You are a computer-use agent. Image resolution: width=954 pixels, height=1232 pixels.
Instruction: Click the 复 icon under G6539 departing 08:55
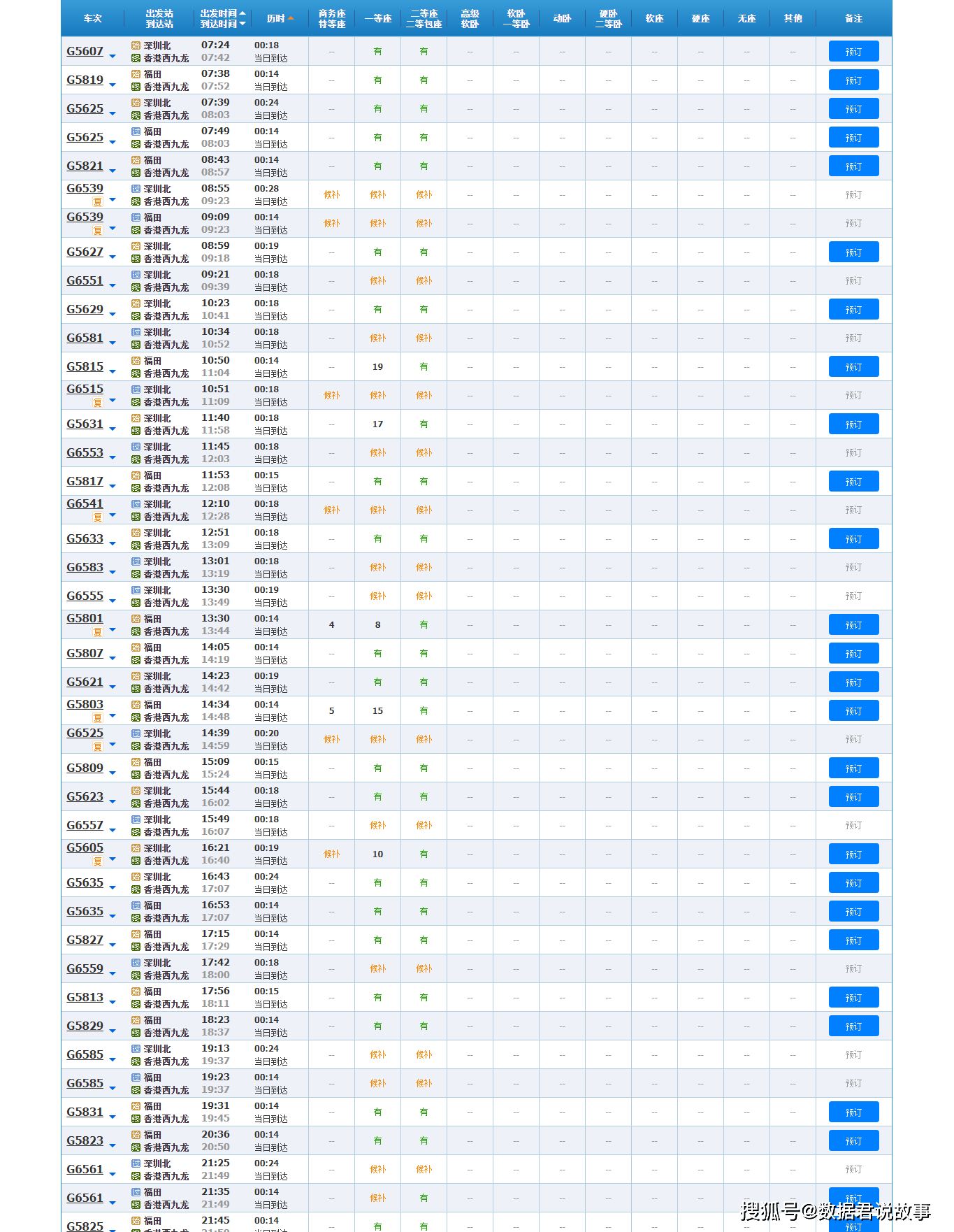(x=98, y=202)
